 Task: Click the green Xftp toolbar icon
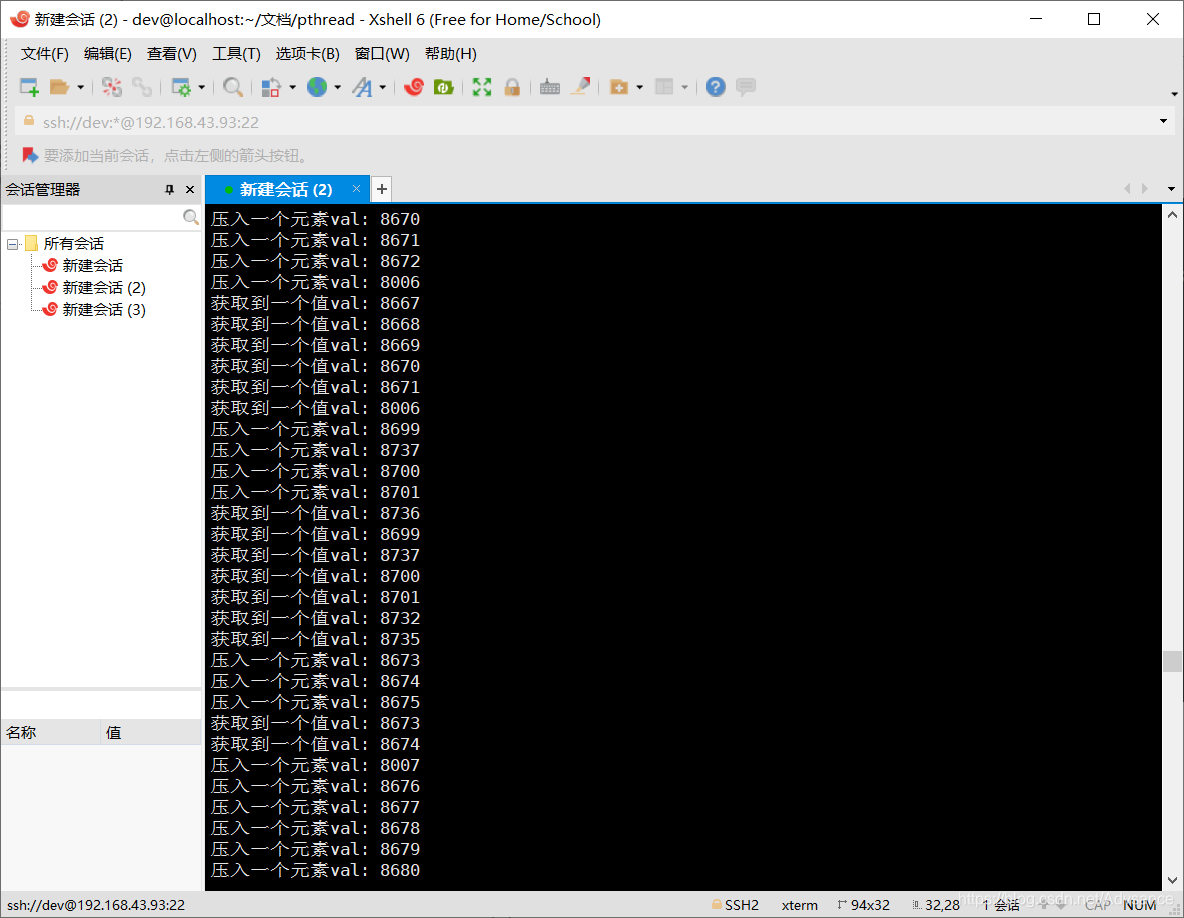443,87
